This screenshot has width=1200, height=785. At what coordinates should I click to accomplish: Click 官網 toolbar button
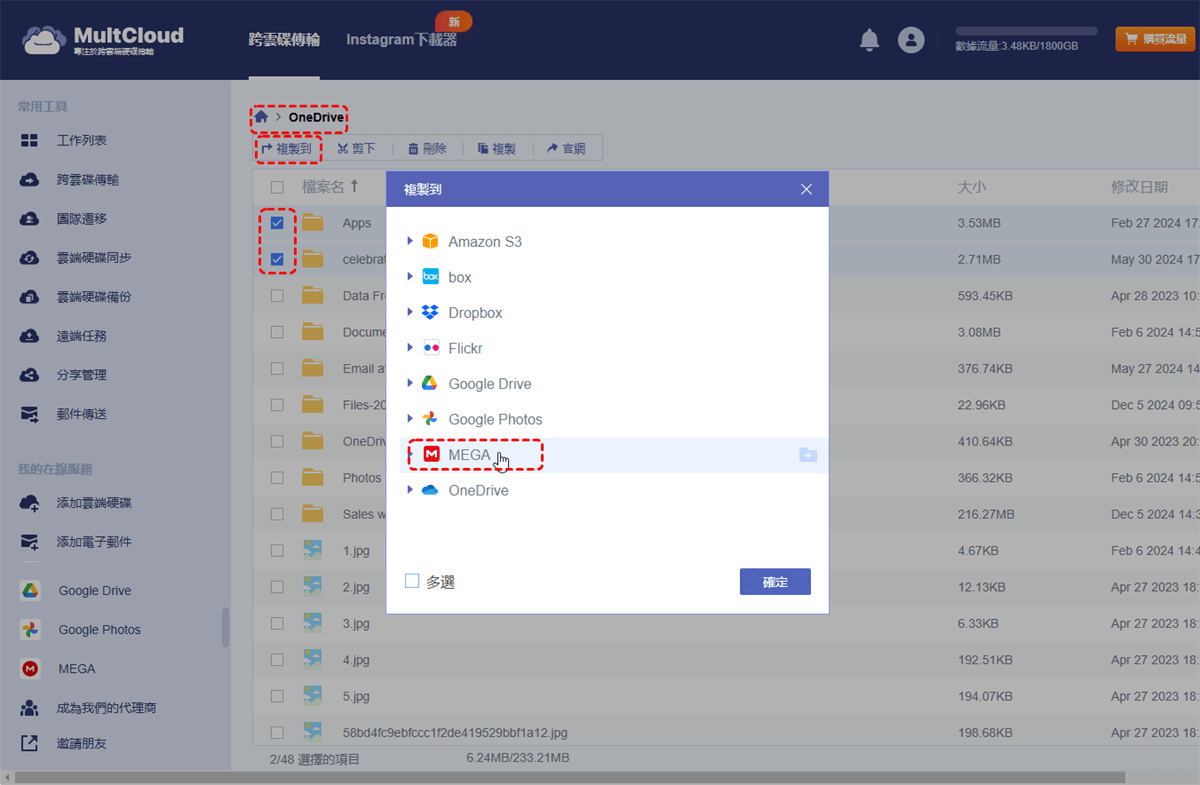point(566,149)
